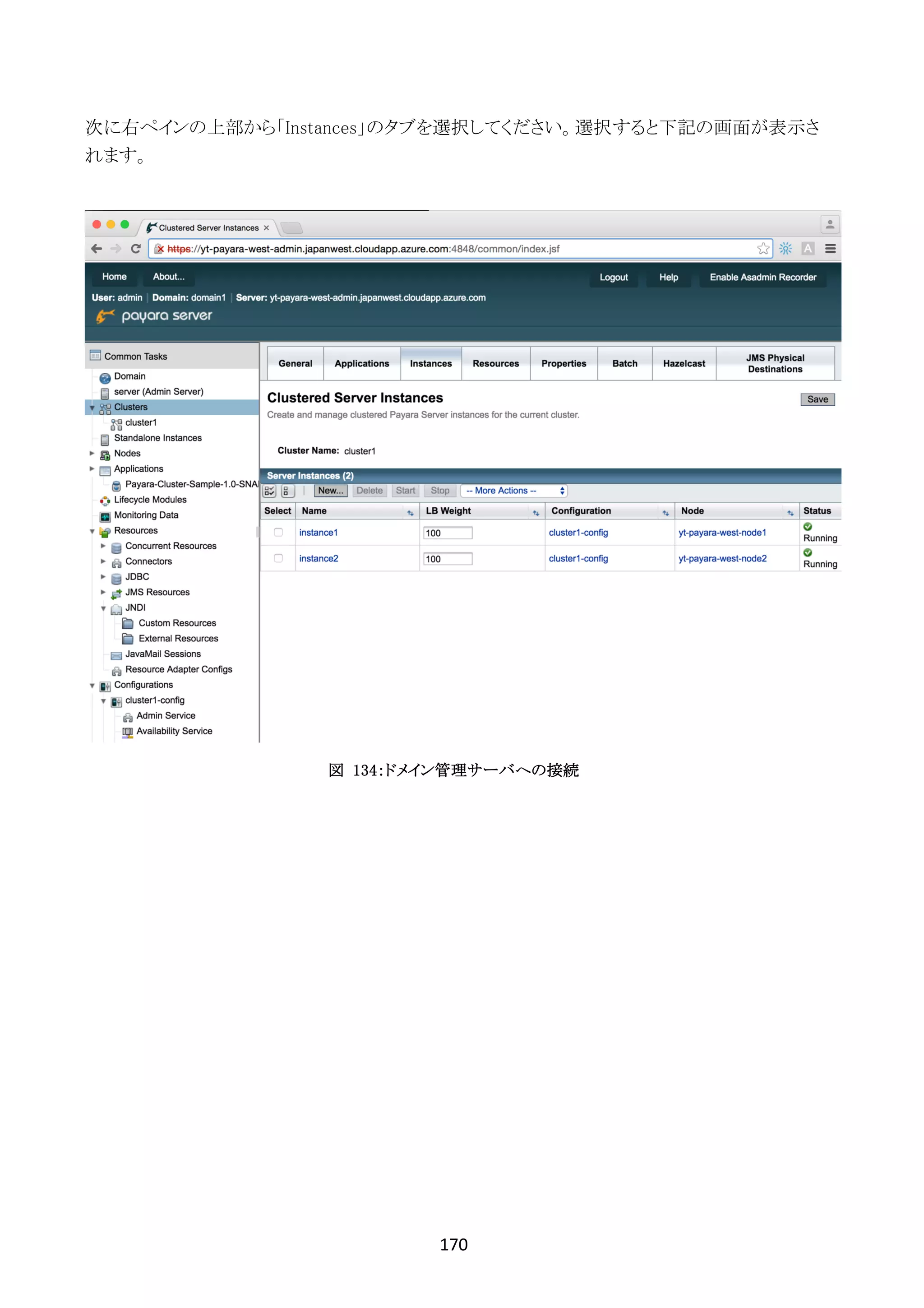Screen dimensions: 924x1308
Task: Switch to the Applications tab
Action: click(361, 363)
